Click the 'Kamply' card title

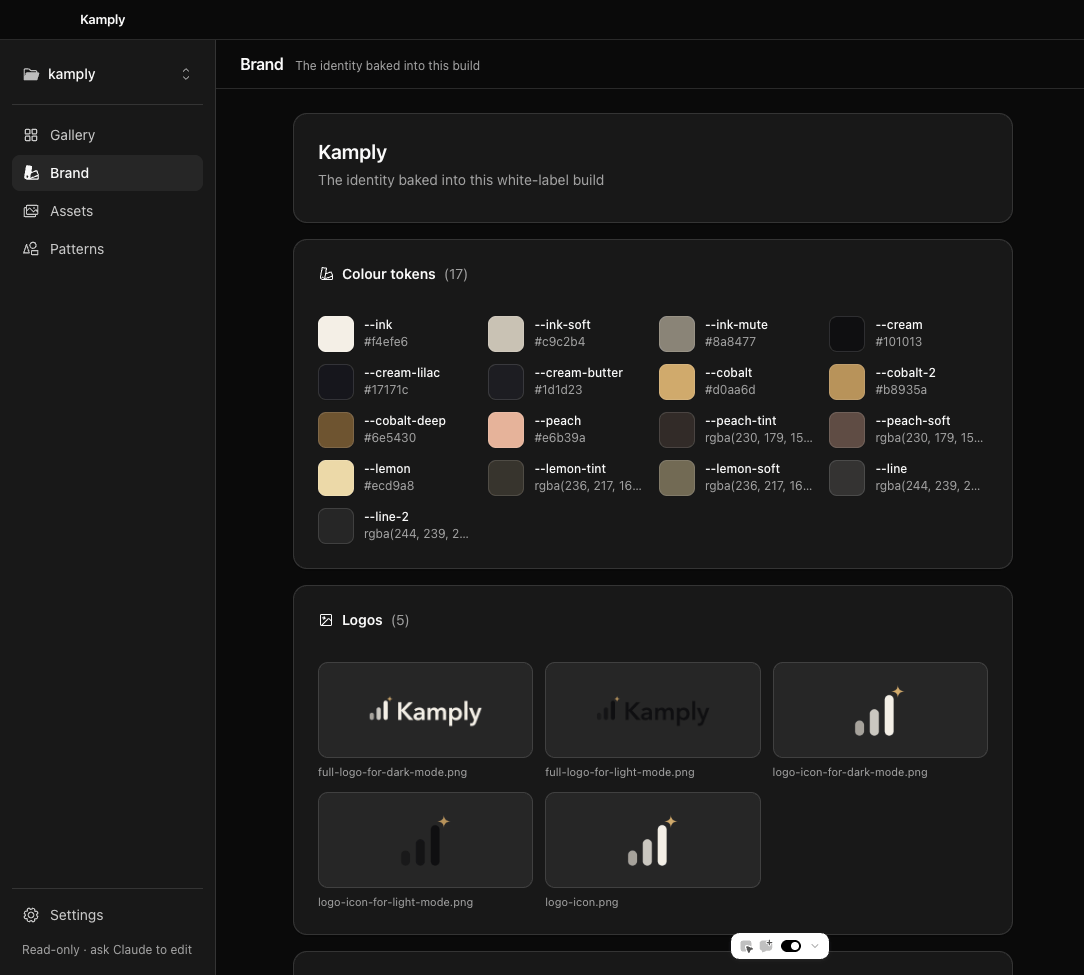352,152
